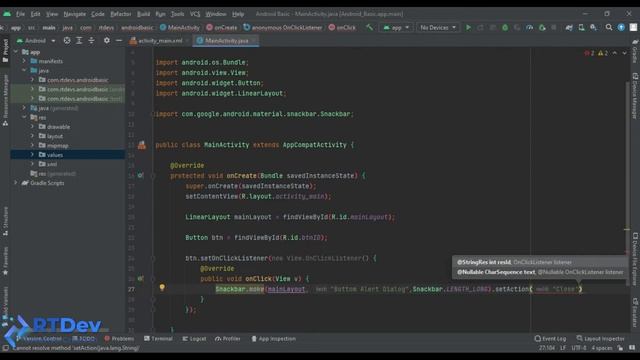Click the blue update notification icon
This screenshot has width=640, height=360.
click(x=621, y=27)
